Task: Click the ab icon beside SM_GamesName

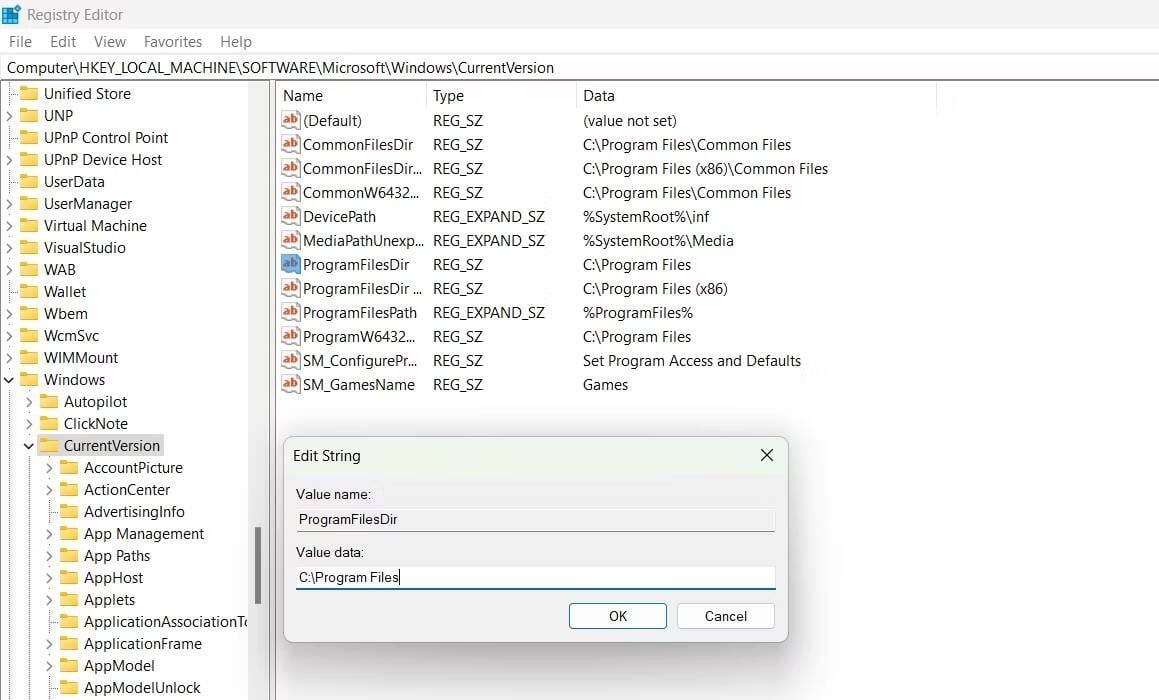Action: tap(291, 384)
